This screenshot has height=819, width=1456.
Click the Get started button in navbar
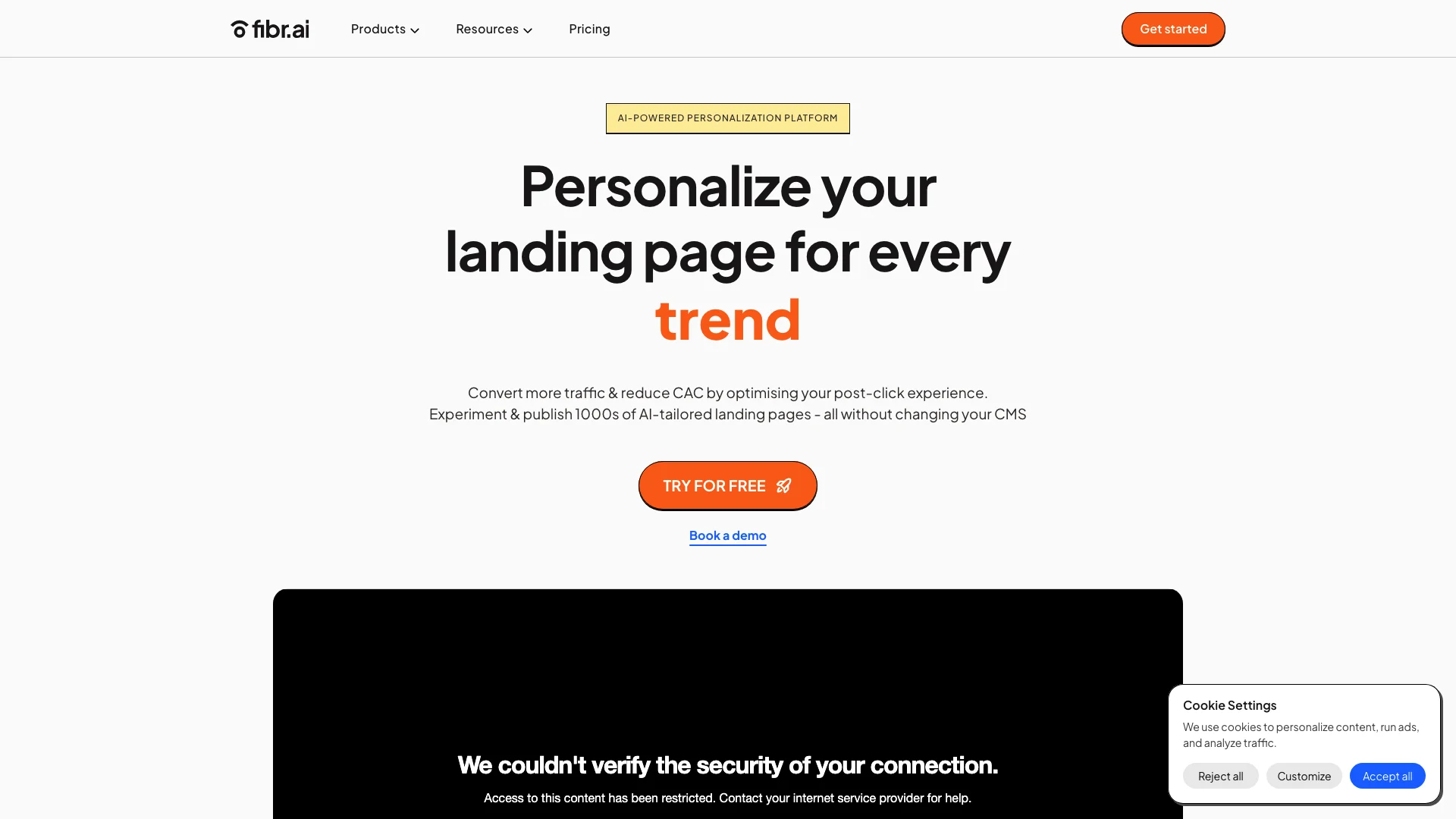tap(1173, 28)
